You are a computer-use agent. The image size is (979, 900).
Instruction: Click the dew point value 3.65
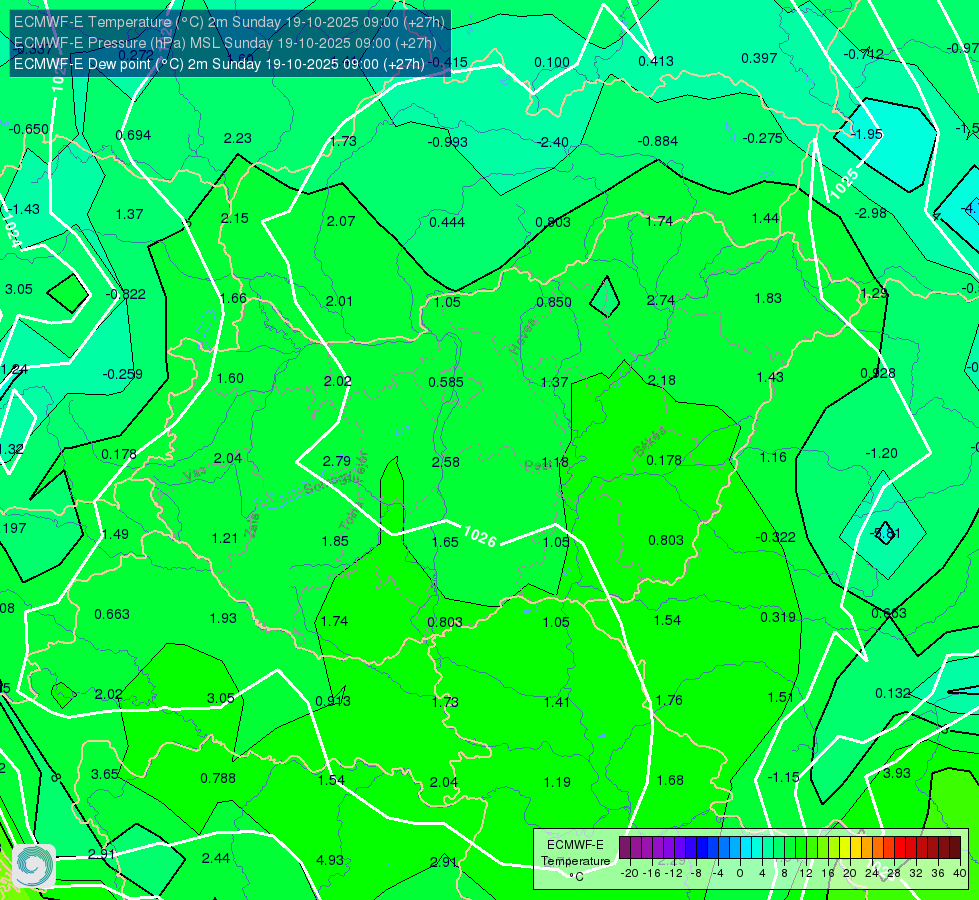104,774
